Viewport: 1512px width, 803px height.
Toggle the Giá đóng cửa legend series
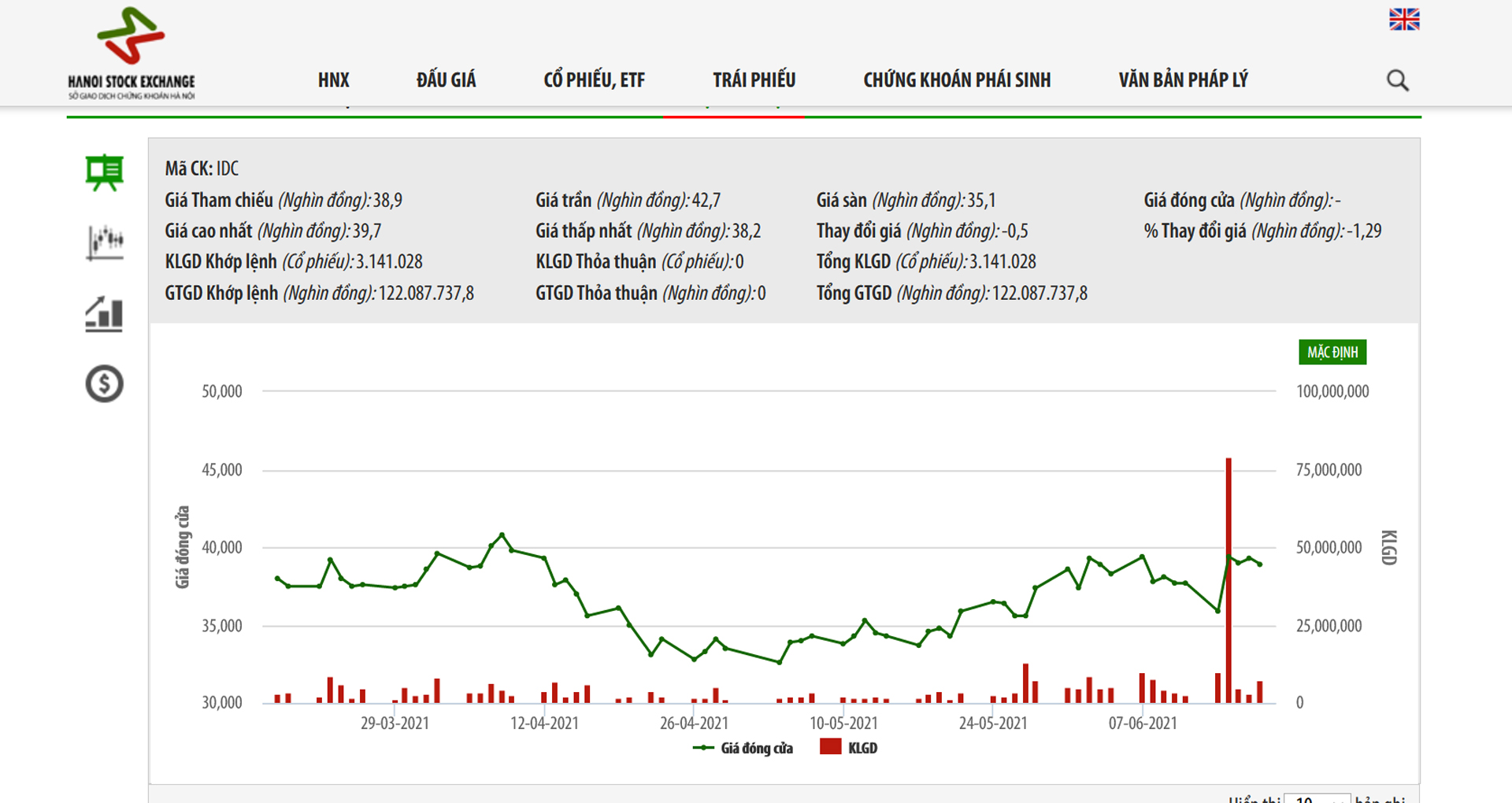(743, 748)
